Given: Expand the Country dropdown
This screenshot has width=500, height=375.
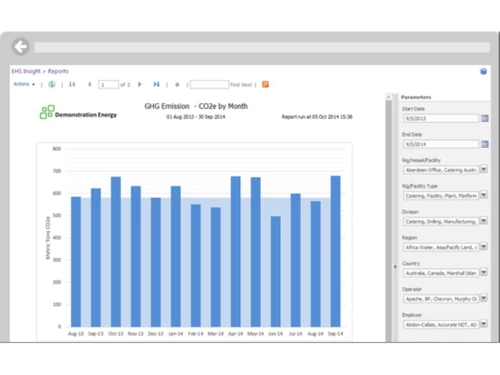Looking at the screenshot, I should [x=484, y=272].
